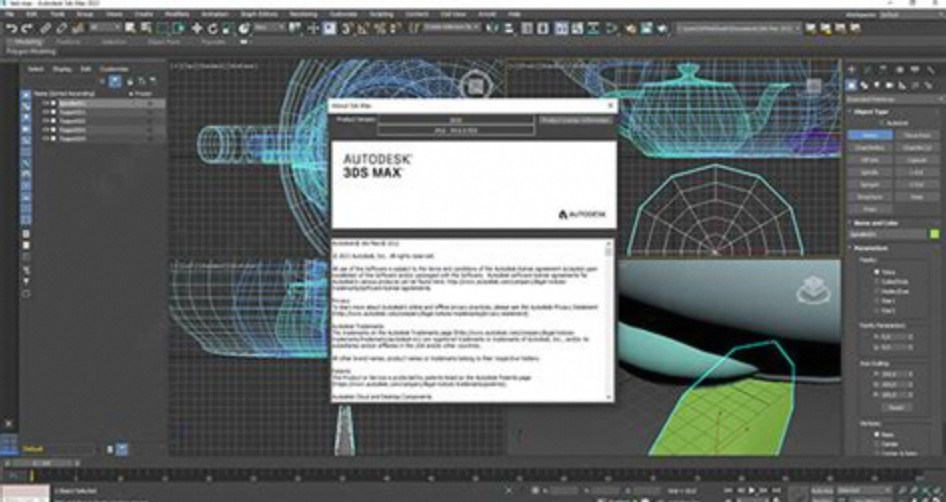Click the Undo arrow in main toolbar

click(x=11, y=28)
